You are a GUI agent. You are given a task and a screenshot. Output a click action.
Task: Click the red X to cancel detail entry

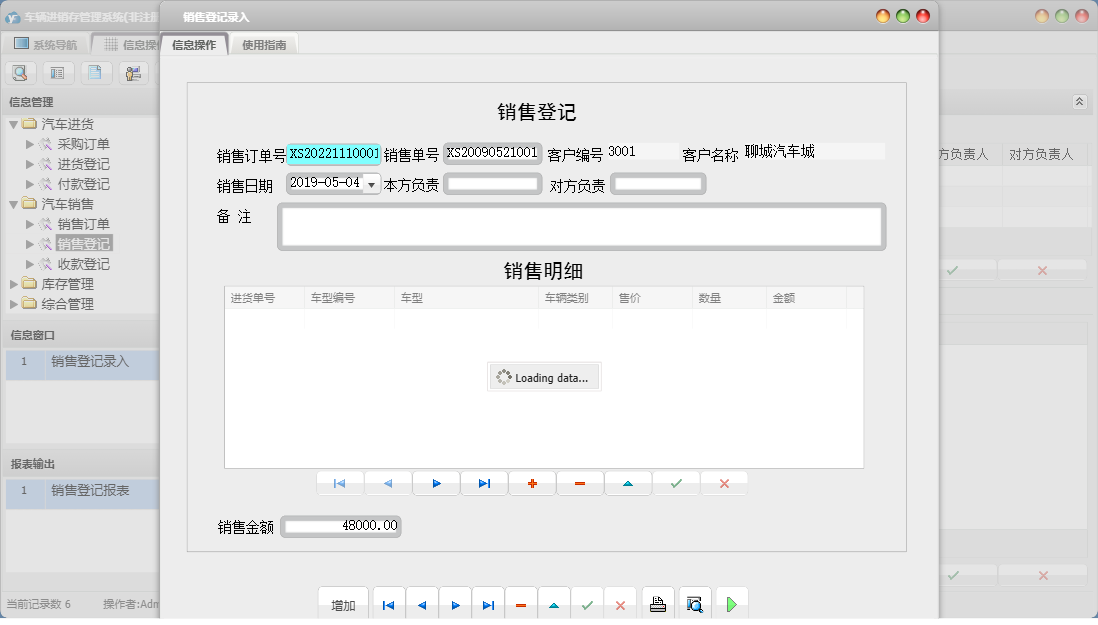pyautogui.click(x=724, y=483)
